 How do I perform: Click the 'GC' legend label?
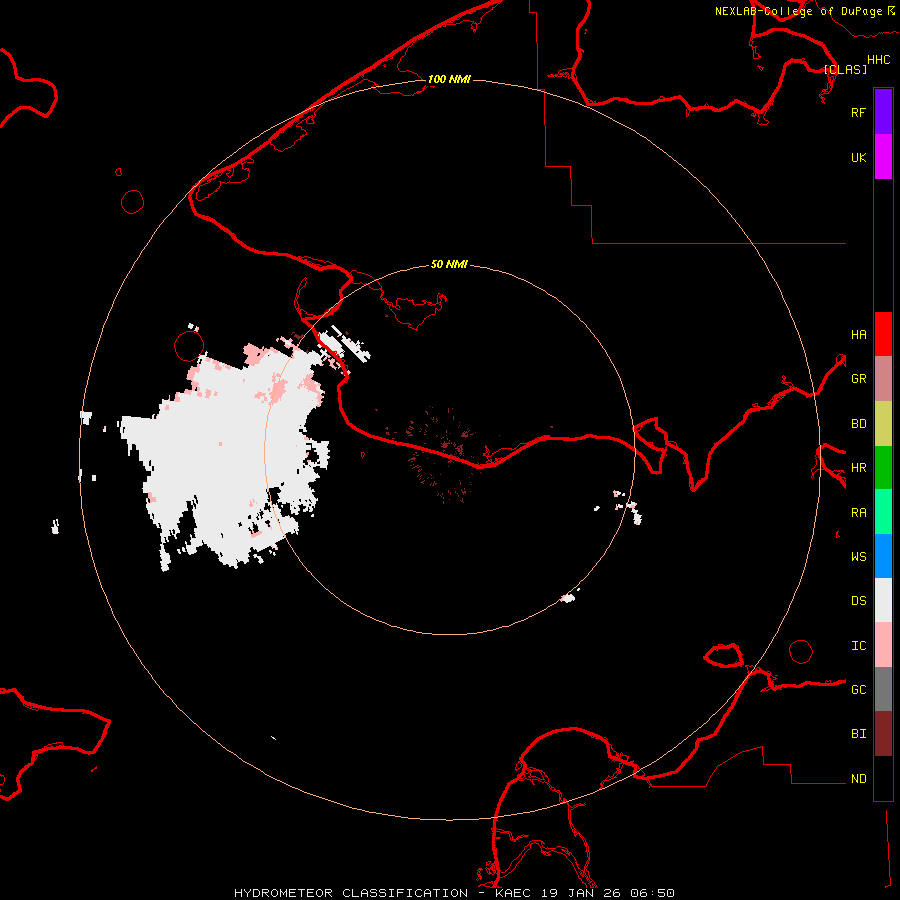point(858,690)
